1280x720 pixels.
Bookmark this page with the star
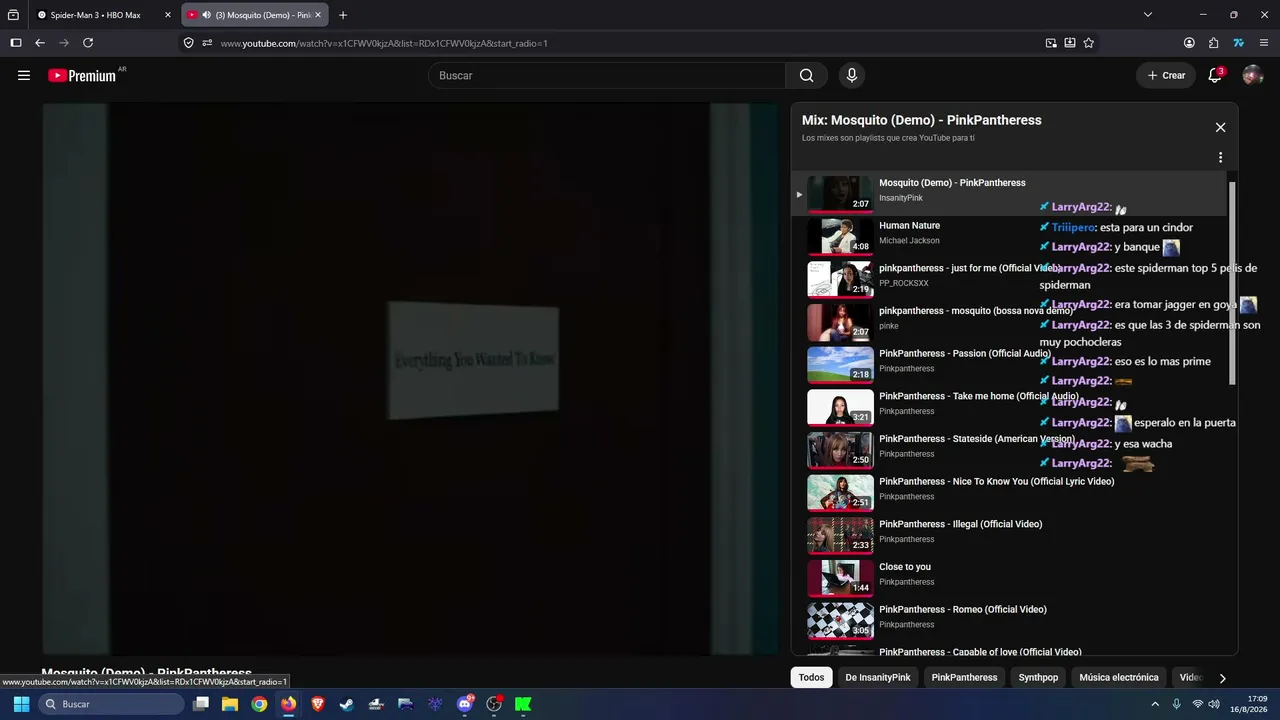pos(1089,43)
